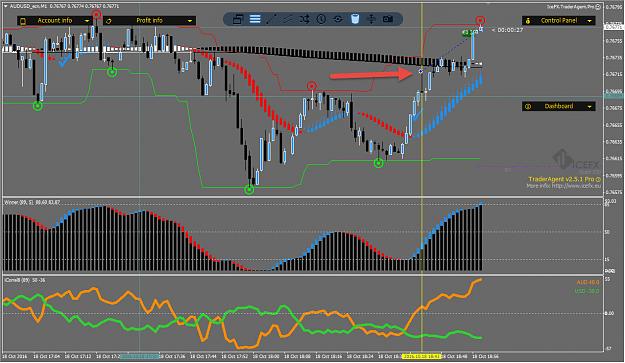Image resolution: width=625 pixels, height=363 pixels.
Task: Click the circle-on-line toolbar icon
Action: (338, 19)
